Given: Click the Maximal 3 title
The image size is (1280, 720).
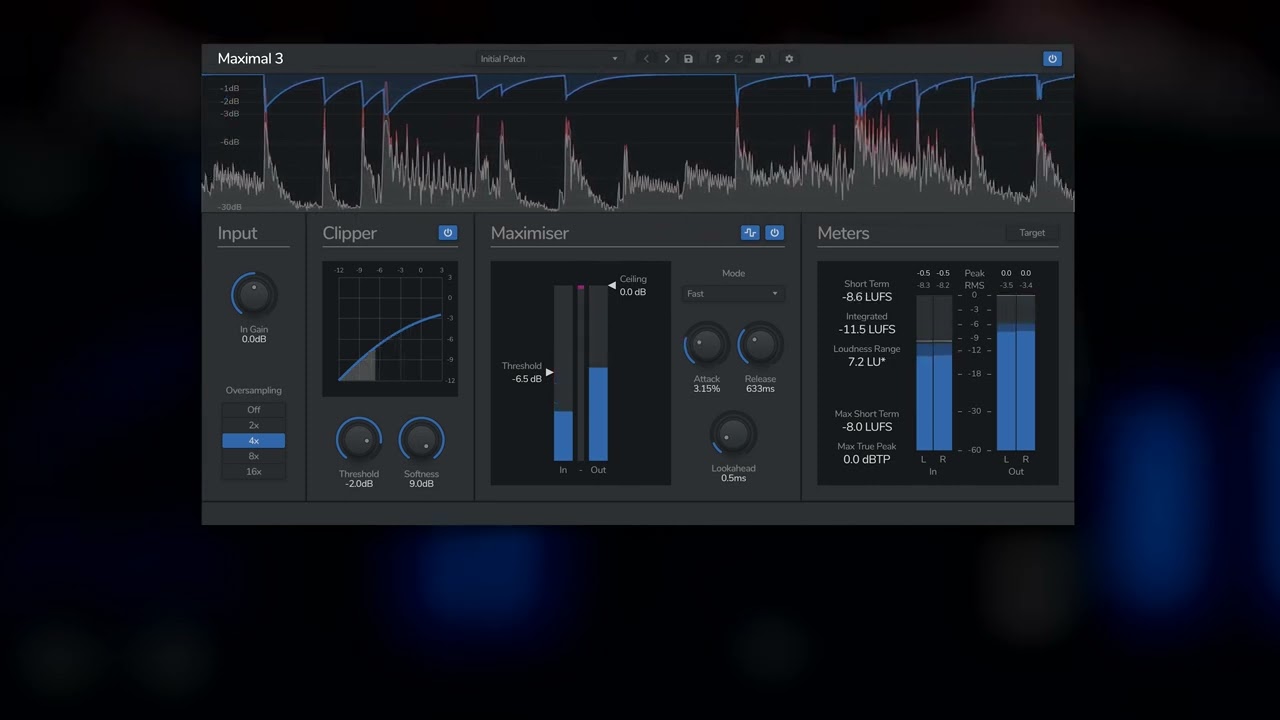Looking at the screenshot, I should click(x=250, y=59).
